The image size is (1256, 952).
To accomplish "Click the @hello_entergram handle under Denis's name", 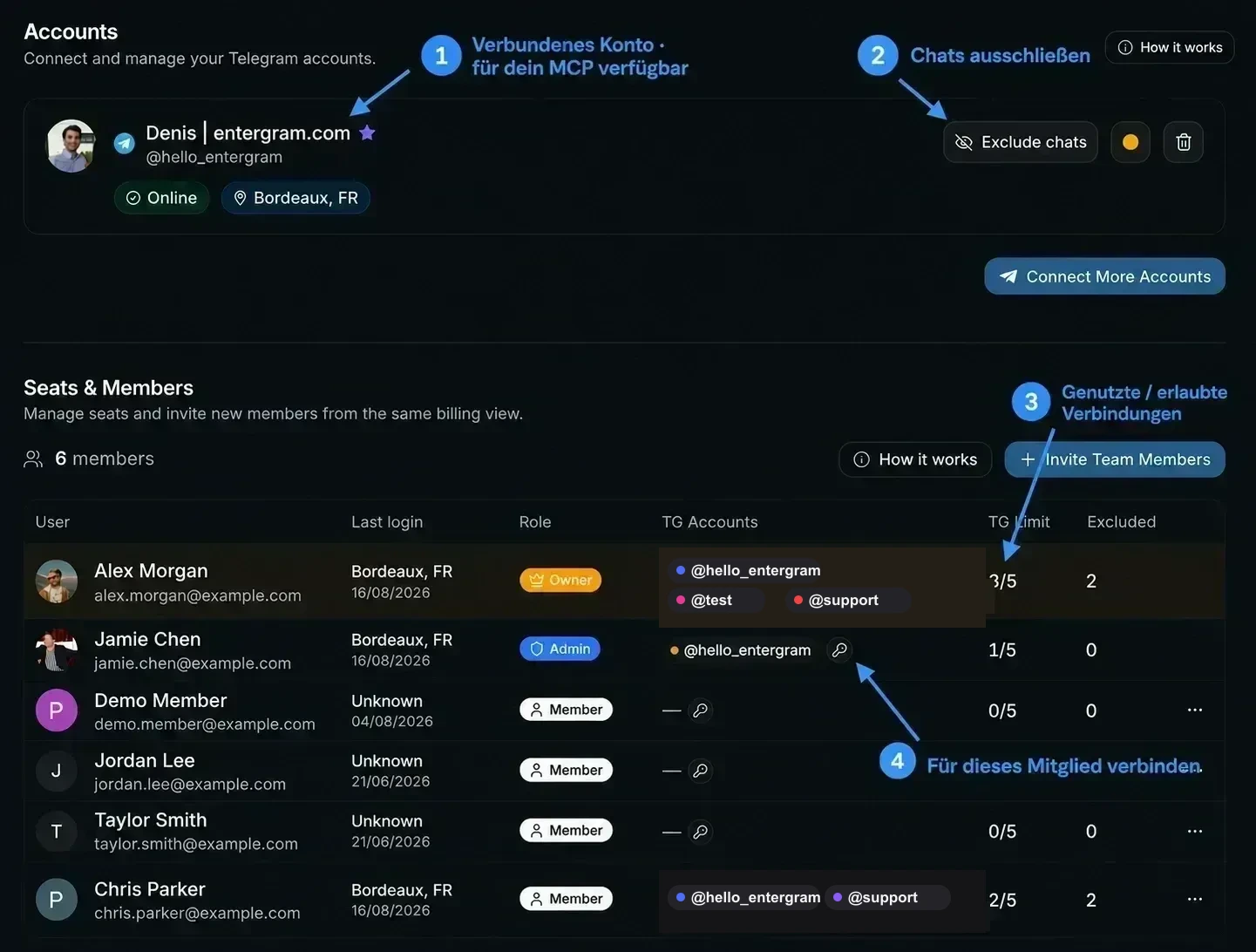I will pos(214,157).
